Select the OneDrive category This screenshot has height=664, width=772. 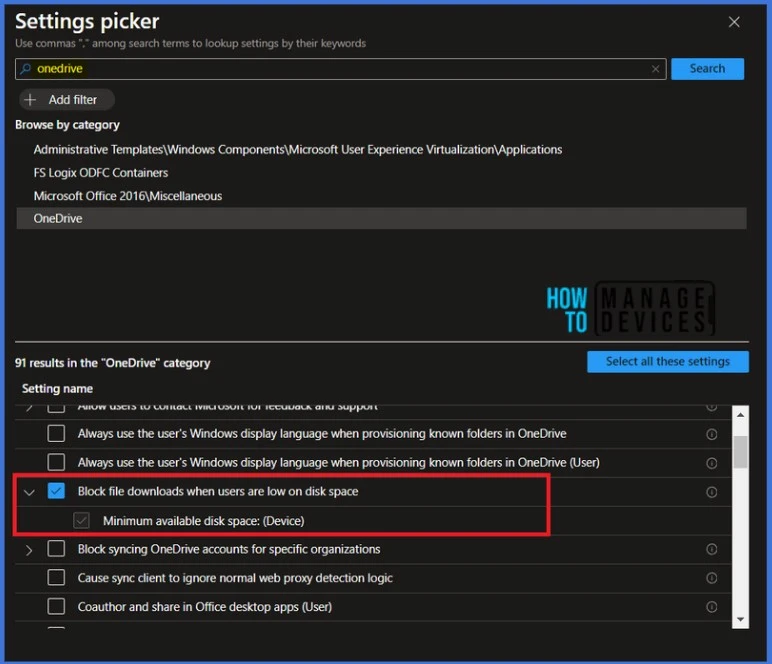coord(381,219)
